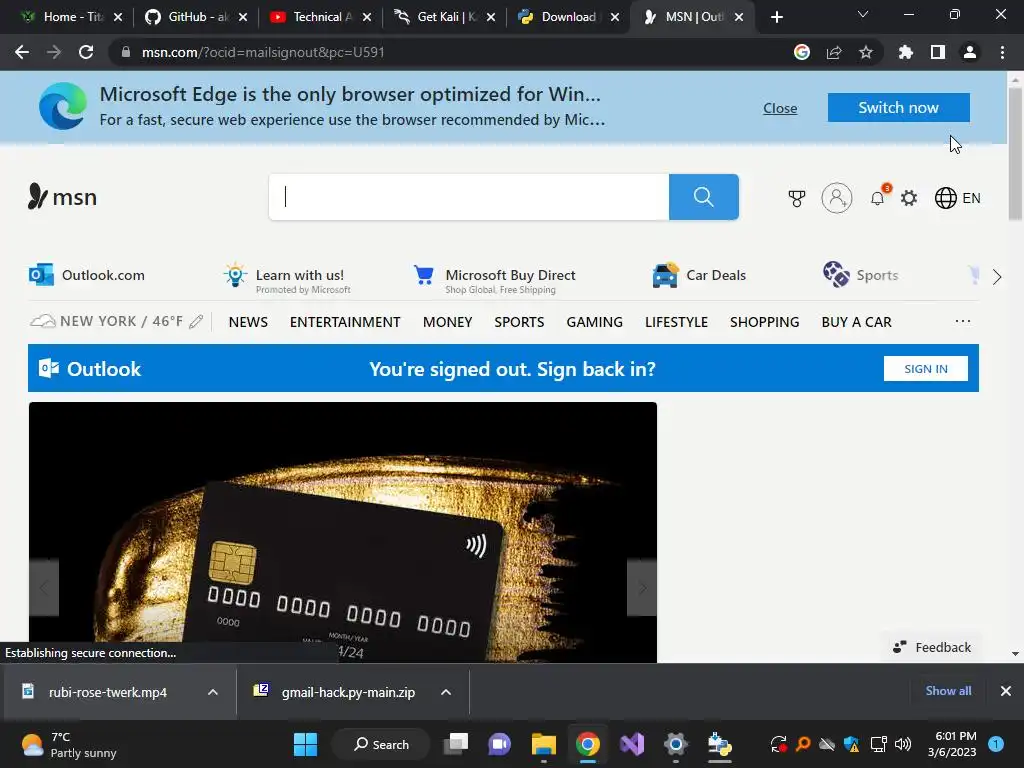The image size is (1024, 768).
Task: Open the Chrome profile avatar
Action: tap(970, 52)
